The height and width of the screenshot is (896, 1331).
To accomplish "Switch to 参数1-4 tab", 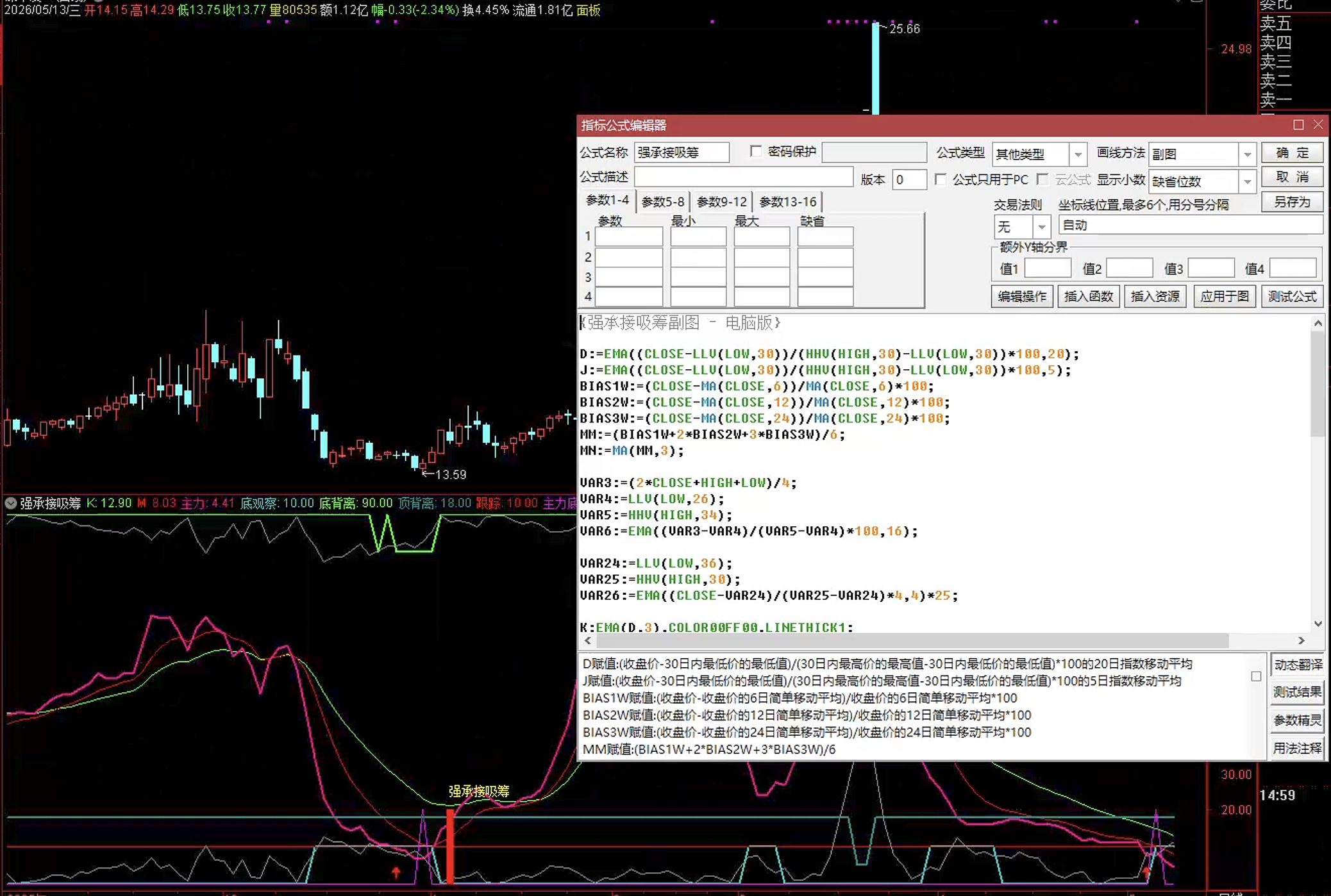I will click(607, 201).
